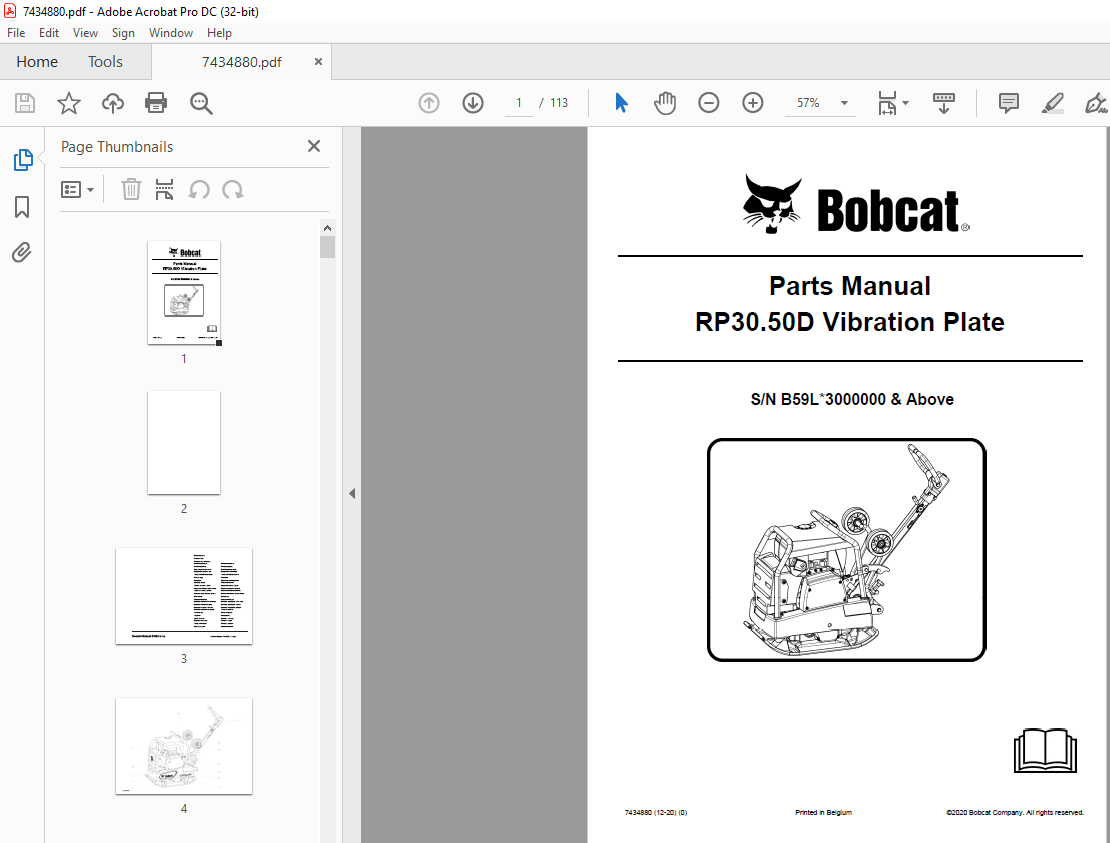1110x843 pixels.
Task: Zoom in with plus icon
Action: [753, 103]
